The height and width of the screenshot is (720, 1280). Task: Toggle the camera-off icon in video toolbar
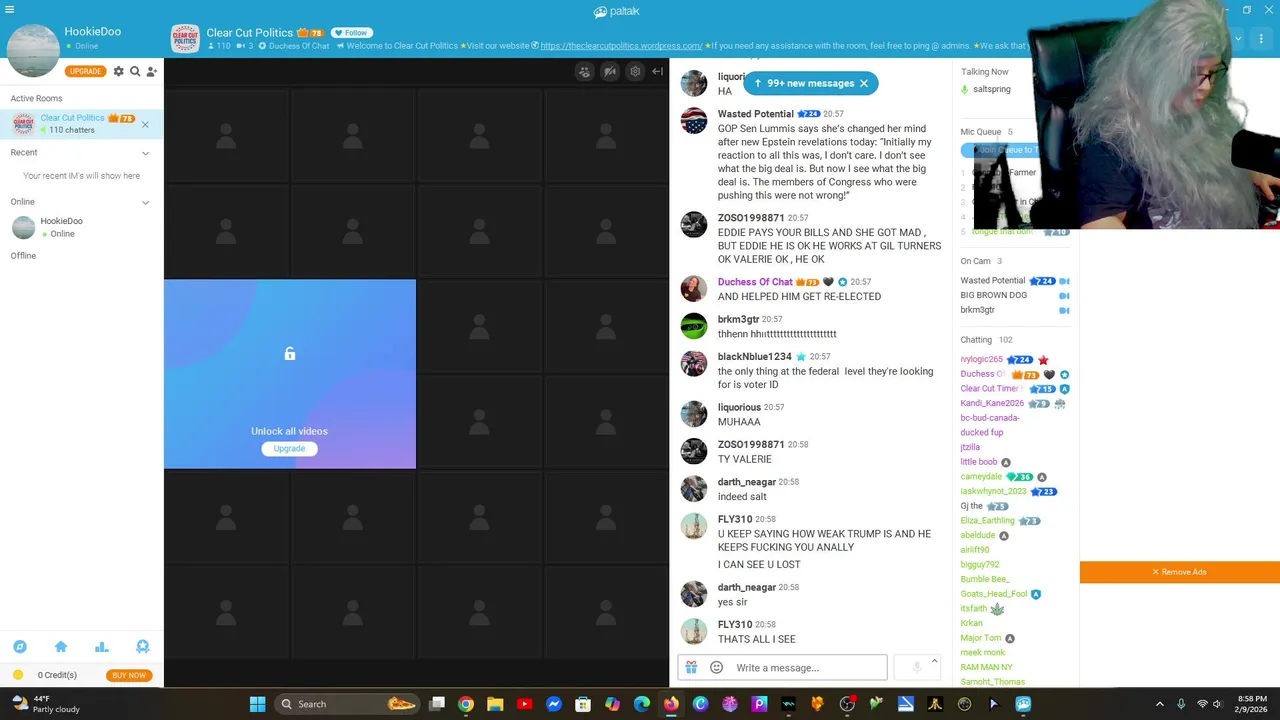tap(610, 71)
